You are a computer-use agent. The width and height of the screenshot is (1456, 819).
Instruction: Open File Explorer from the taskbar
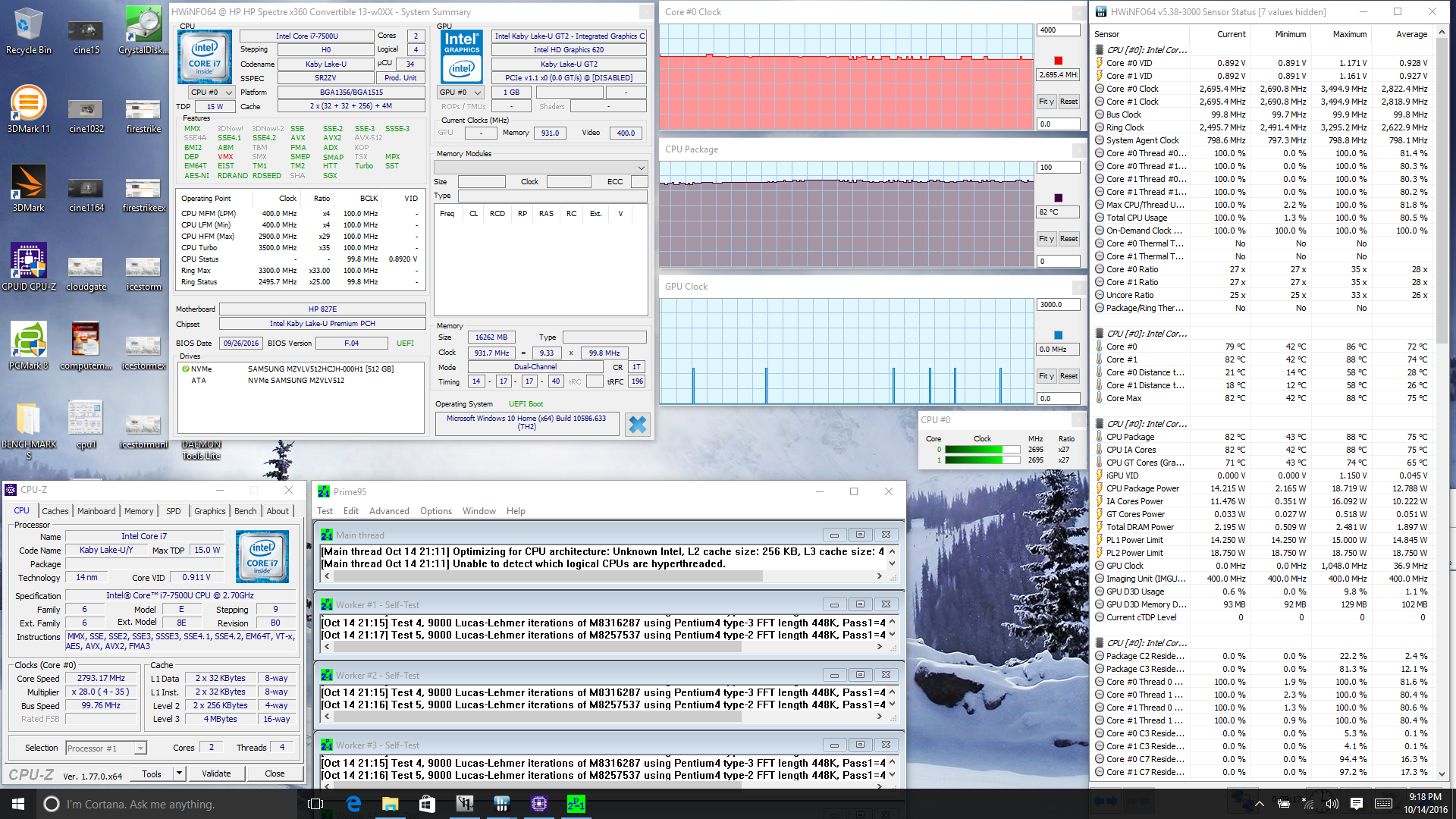point(390,804)
